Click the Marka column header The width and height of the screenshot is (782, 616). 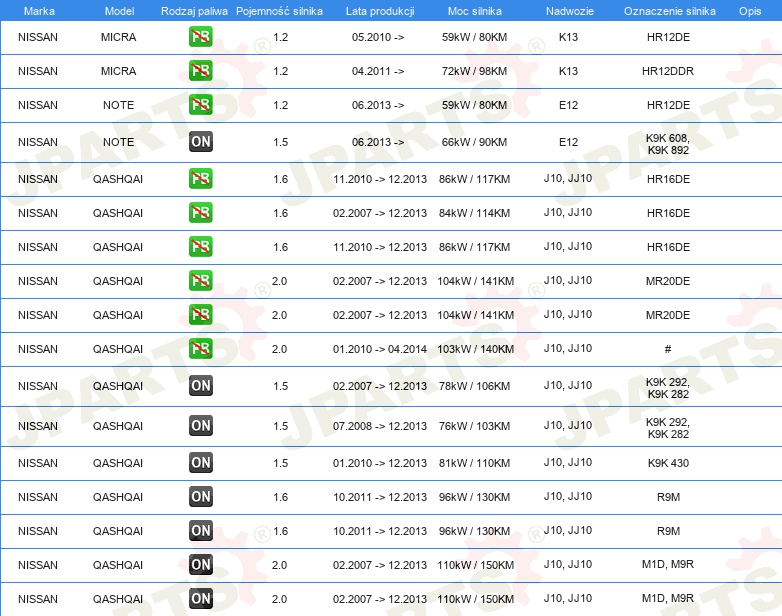tap(39, 11)
